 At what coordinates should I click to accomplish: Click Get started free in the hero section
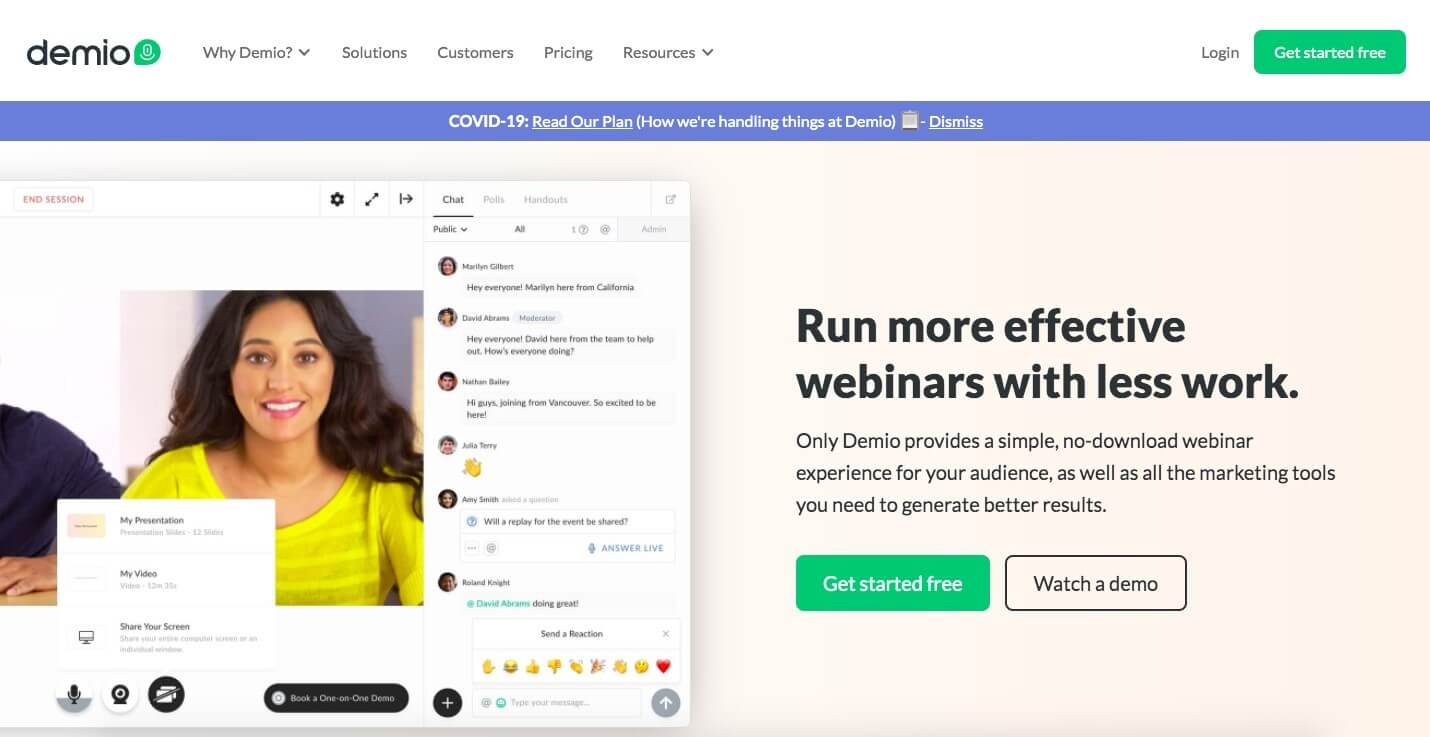893,583
